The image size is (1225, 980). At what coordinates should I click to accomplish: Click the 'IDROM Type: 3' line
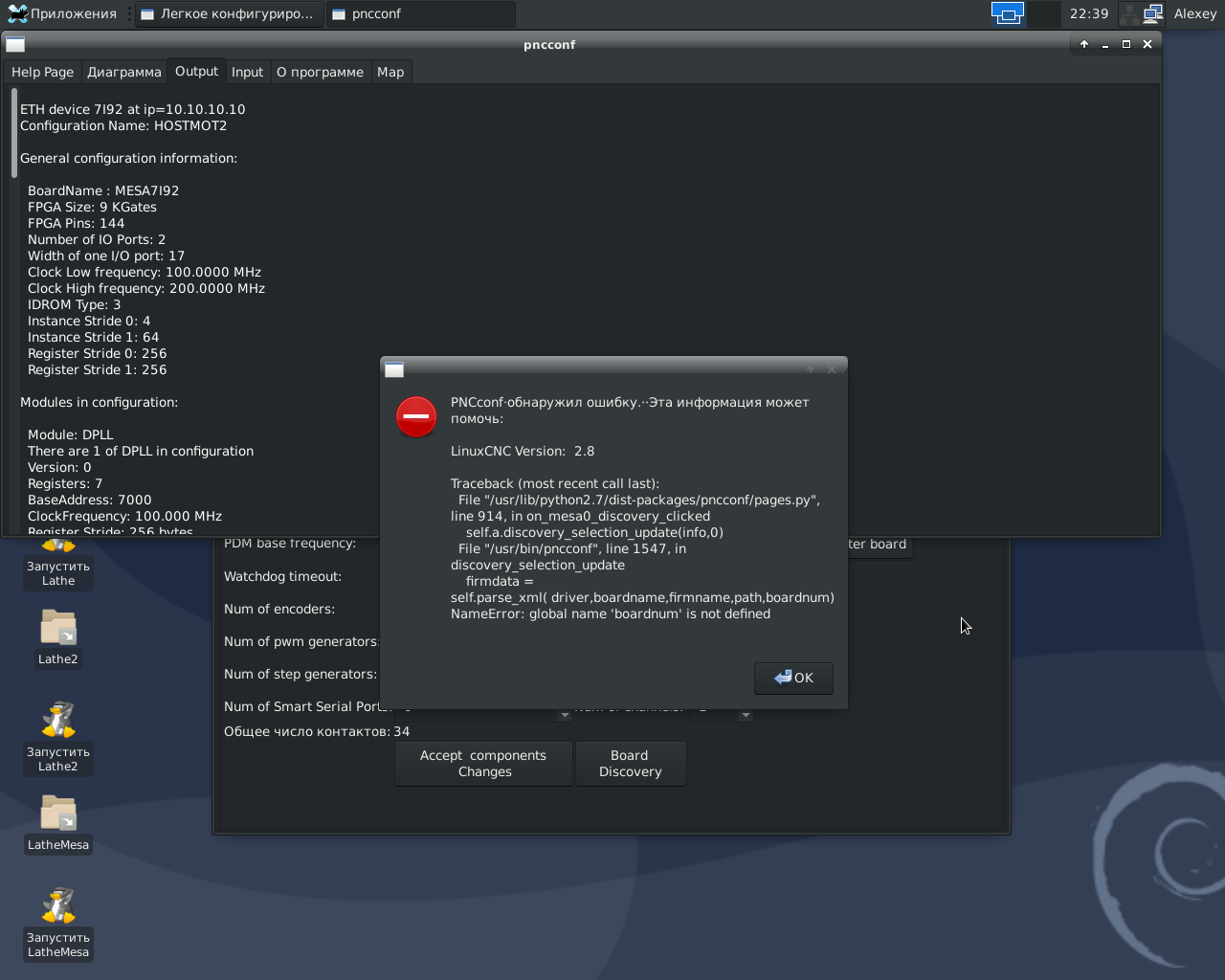point(75,304)
